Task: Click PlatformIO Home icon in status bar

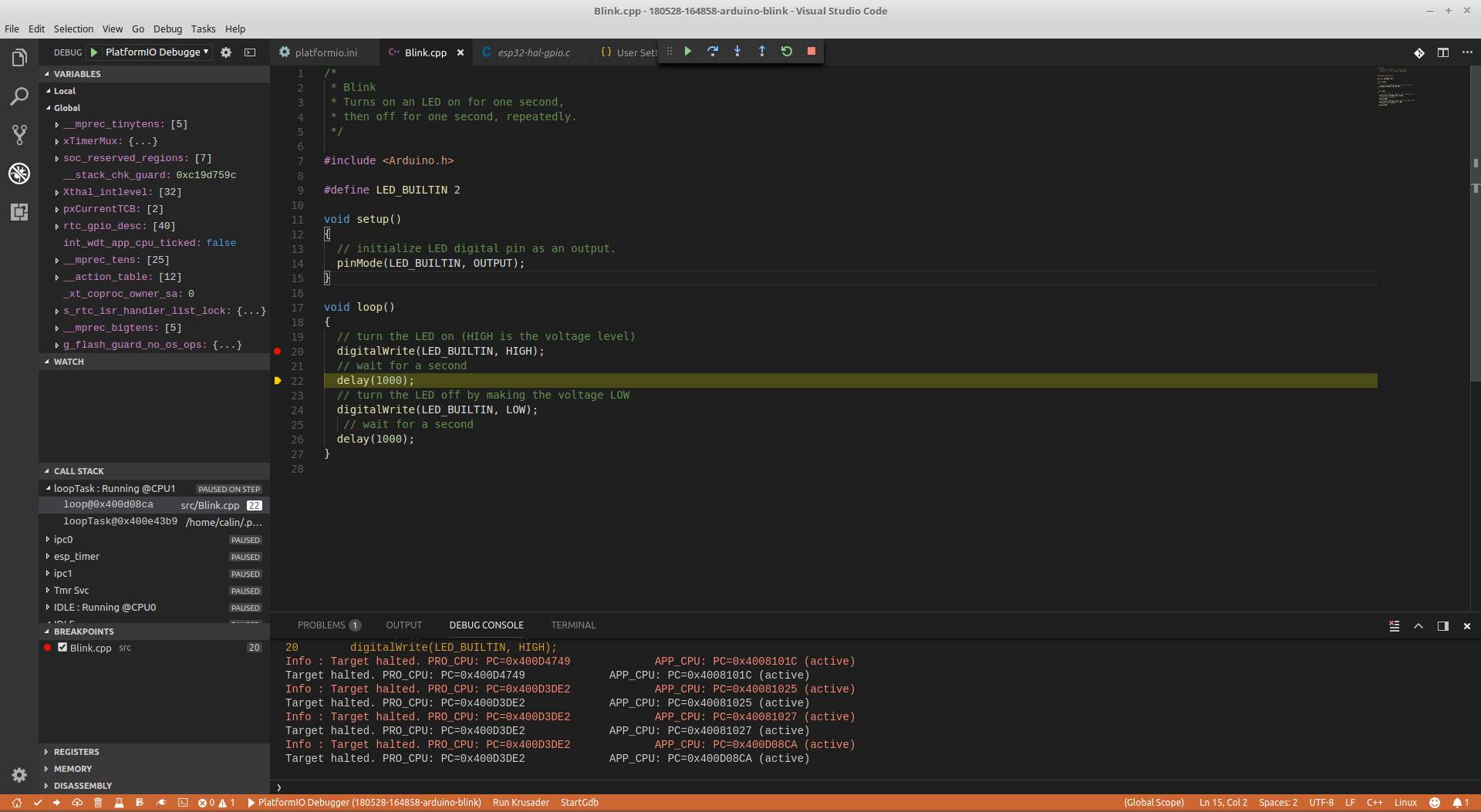Action: [16, 803]
